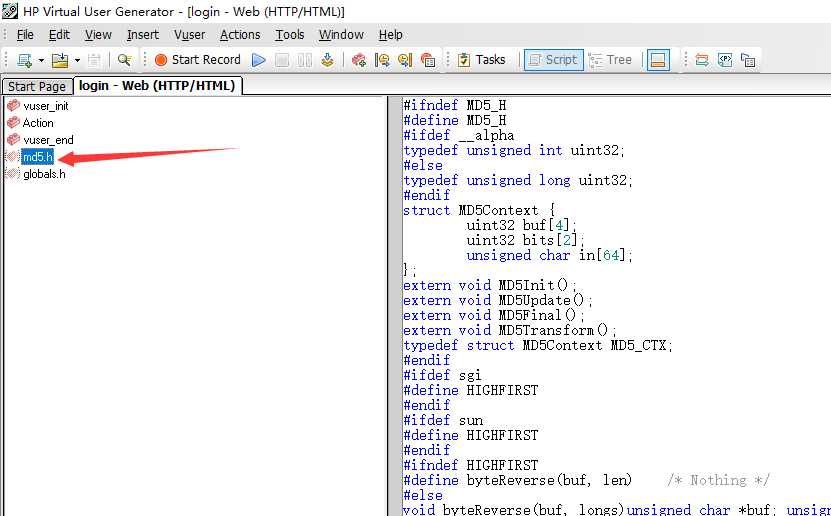831x516 pixels.
Task: Click the '#ifdef sgi' code line
Action: (x=443, y=375)
